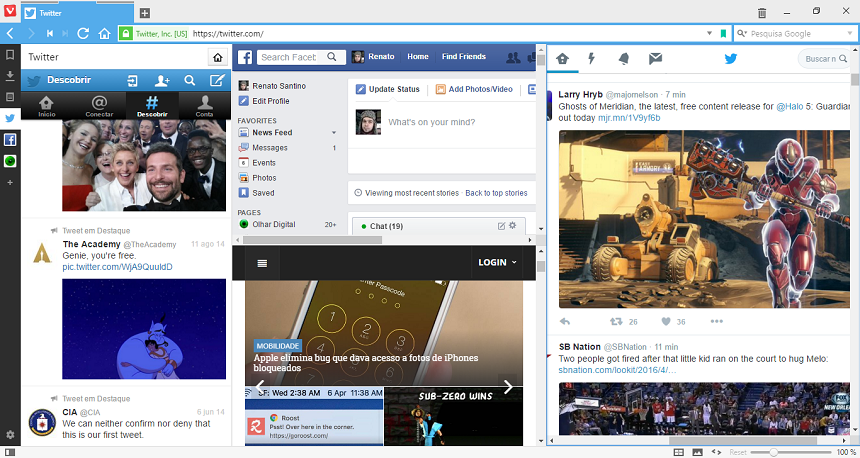
Task: Open the LOGIN dropdown on news site
Action: (497, 262)
